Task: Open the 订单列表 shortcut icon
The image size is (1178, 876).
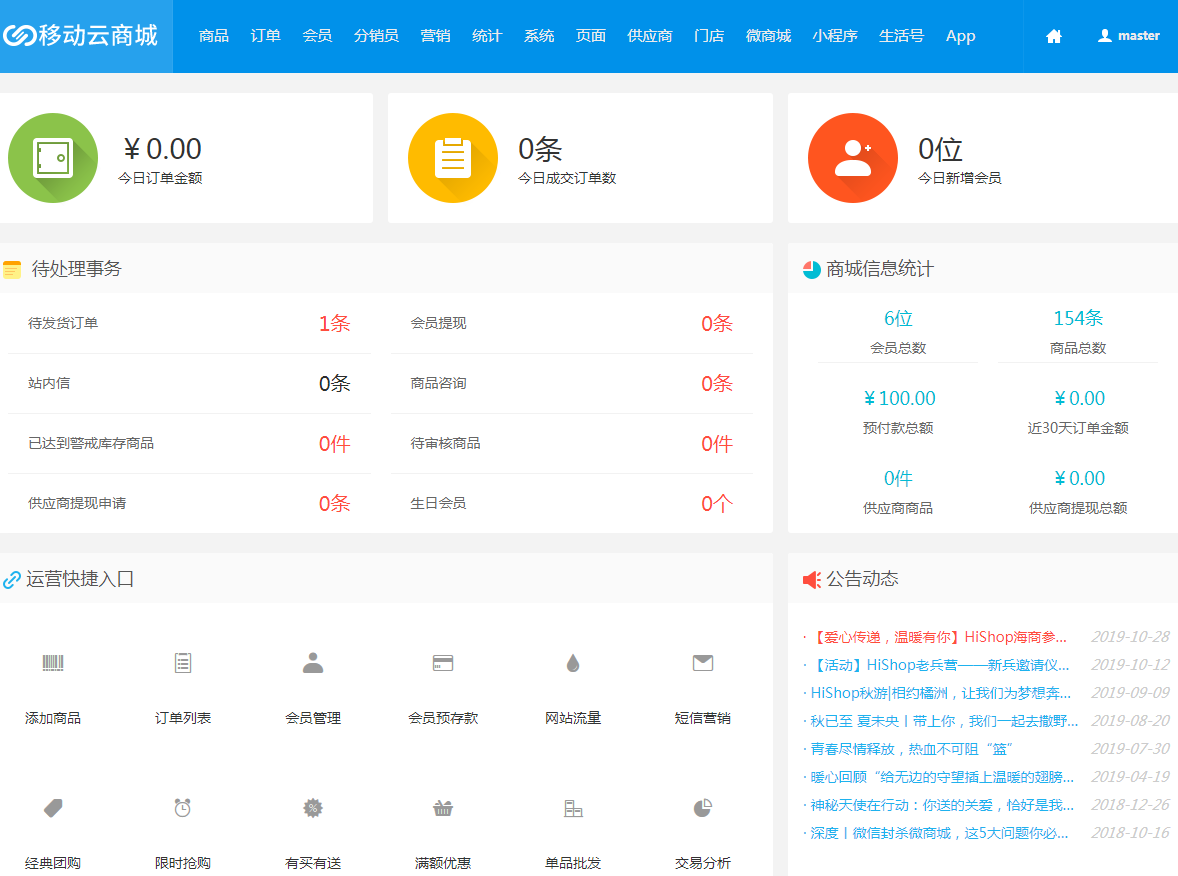Action: click(183, 663)
